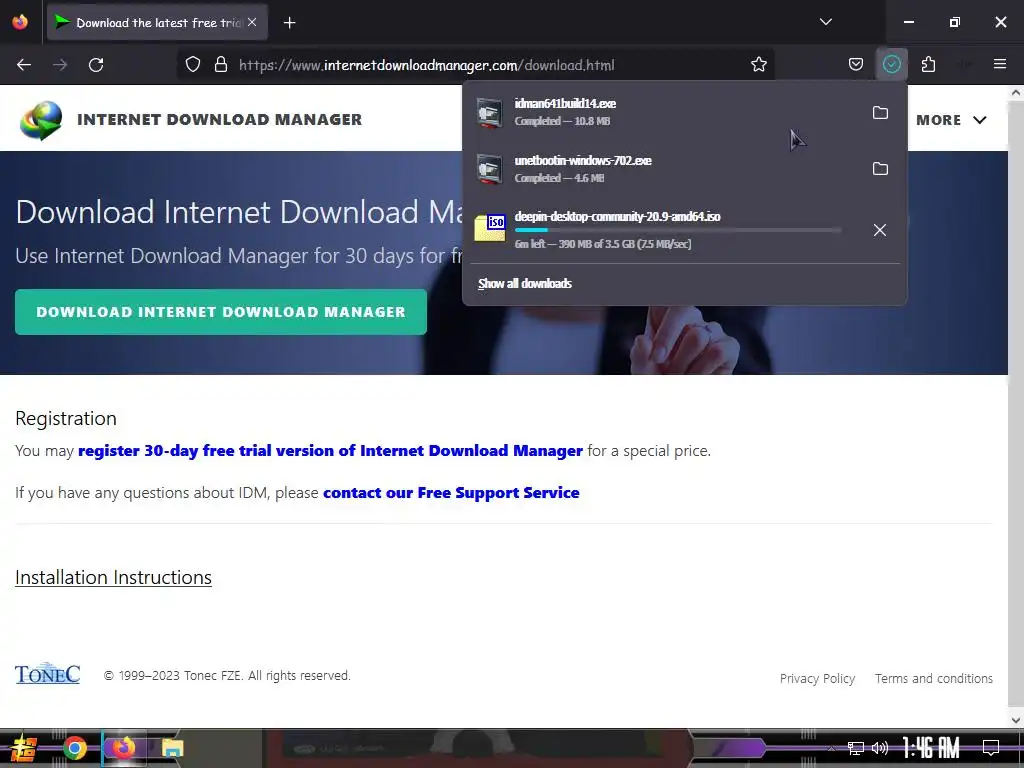Screen dimensions: 1024x768
Task: Click the Firefox logo icon in title bar
Action: coord(20,22)
